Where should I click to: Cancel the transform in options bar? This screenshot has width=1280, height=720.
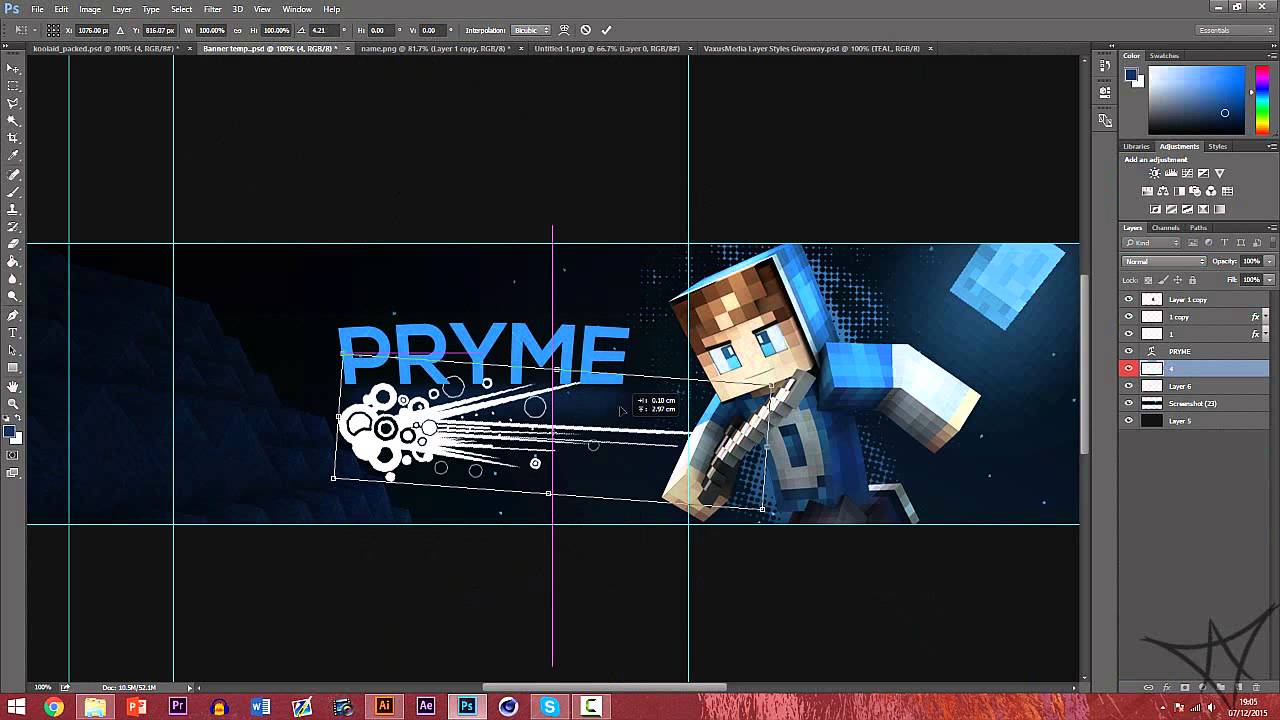(586, 30)
